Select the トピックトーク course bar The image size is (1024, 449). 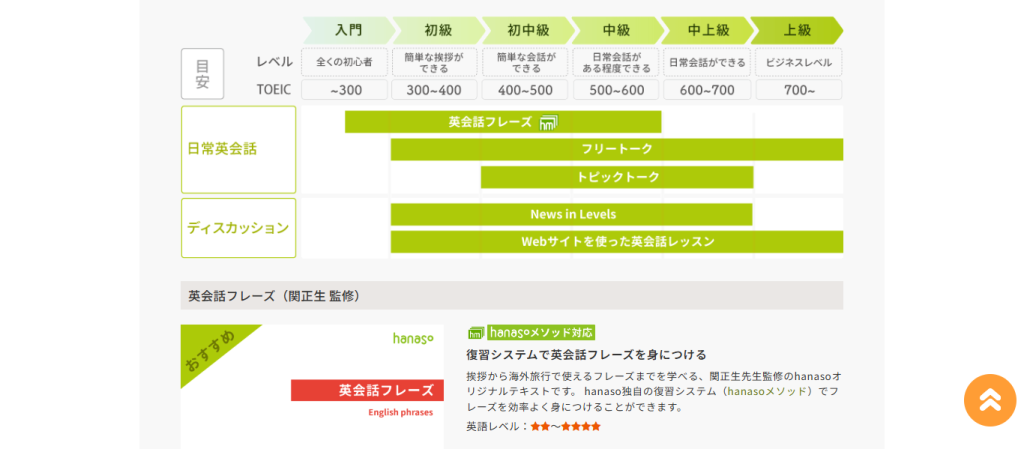617,178
